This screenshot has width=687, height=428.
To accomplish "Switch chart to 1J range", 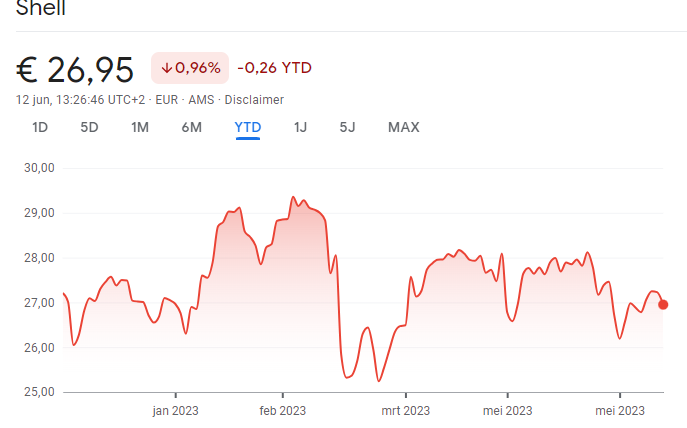I will click(300, 127).
